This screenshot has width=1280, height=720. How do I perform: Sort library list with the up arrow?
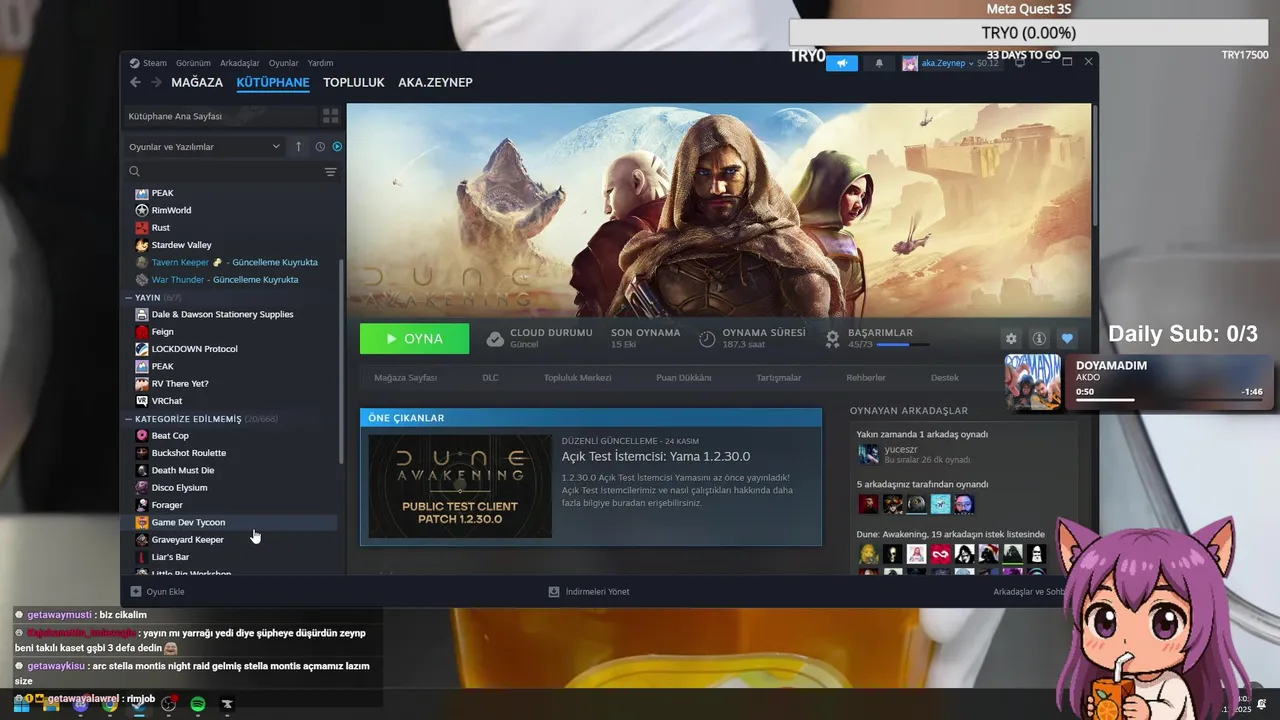pyautogui.click(x=298, y=147)
